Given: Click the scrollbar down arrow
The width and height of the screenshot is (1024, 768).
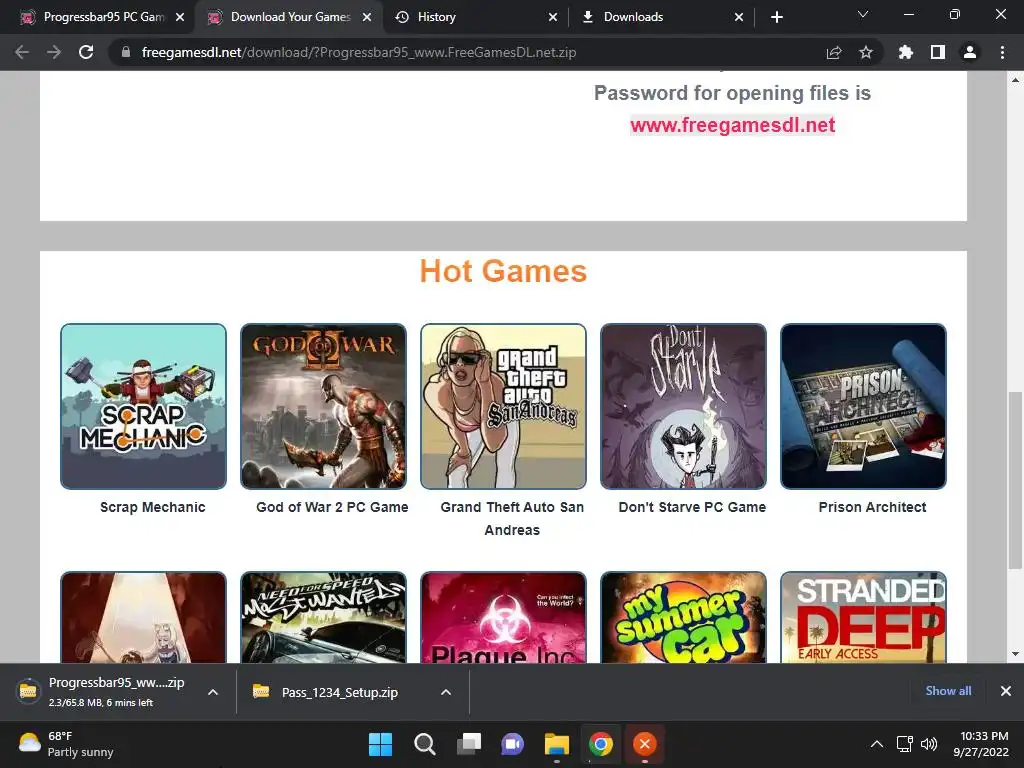Looking at the screenshot, I should click(1015, 654).
